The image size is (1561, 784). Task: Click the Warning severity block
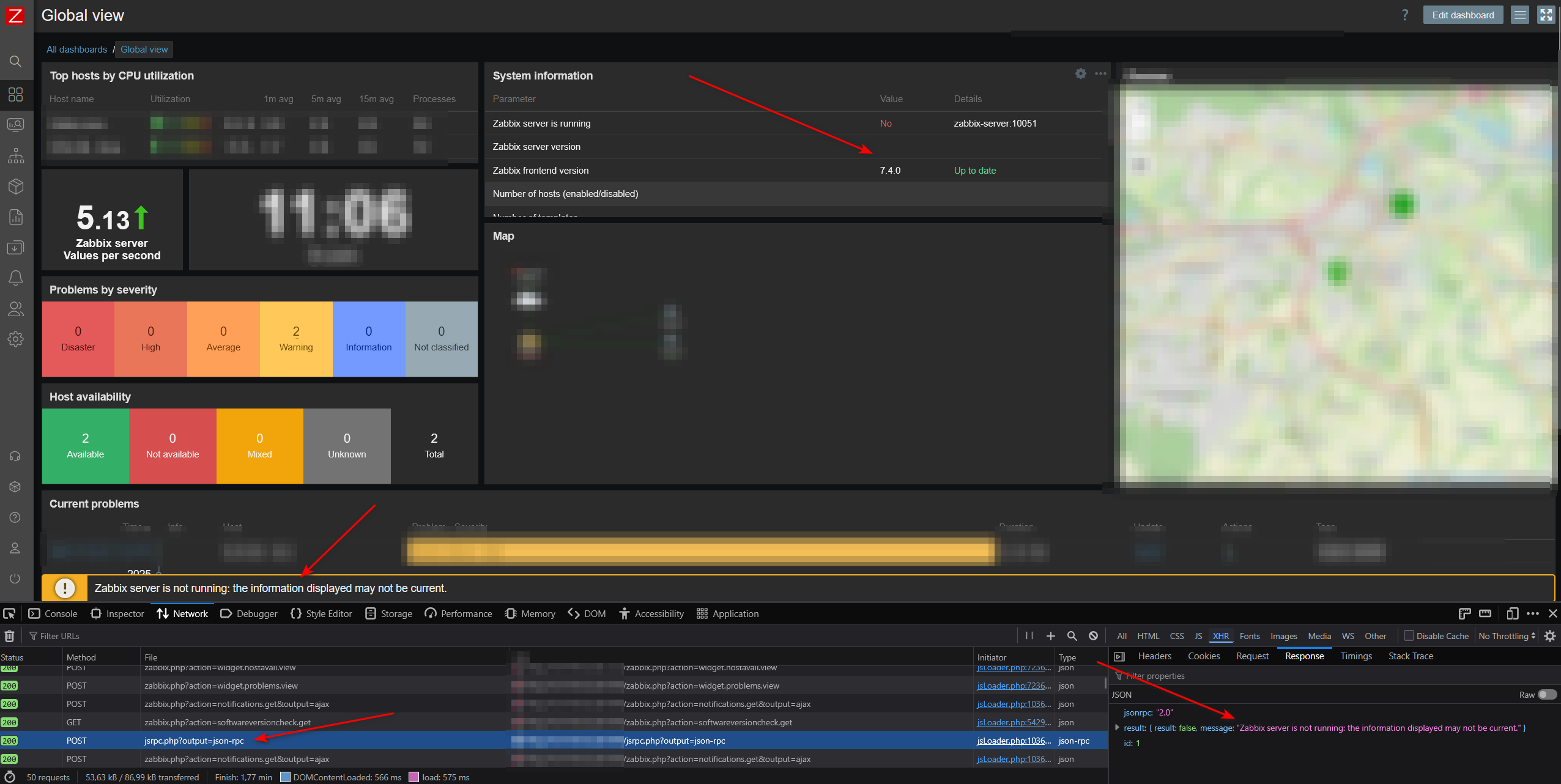[x=296, y=339]
